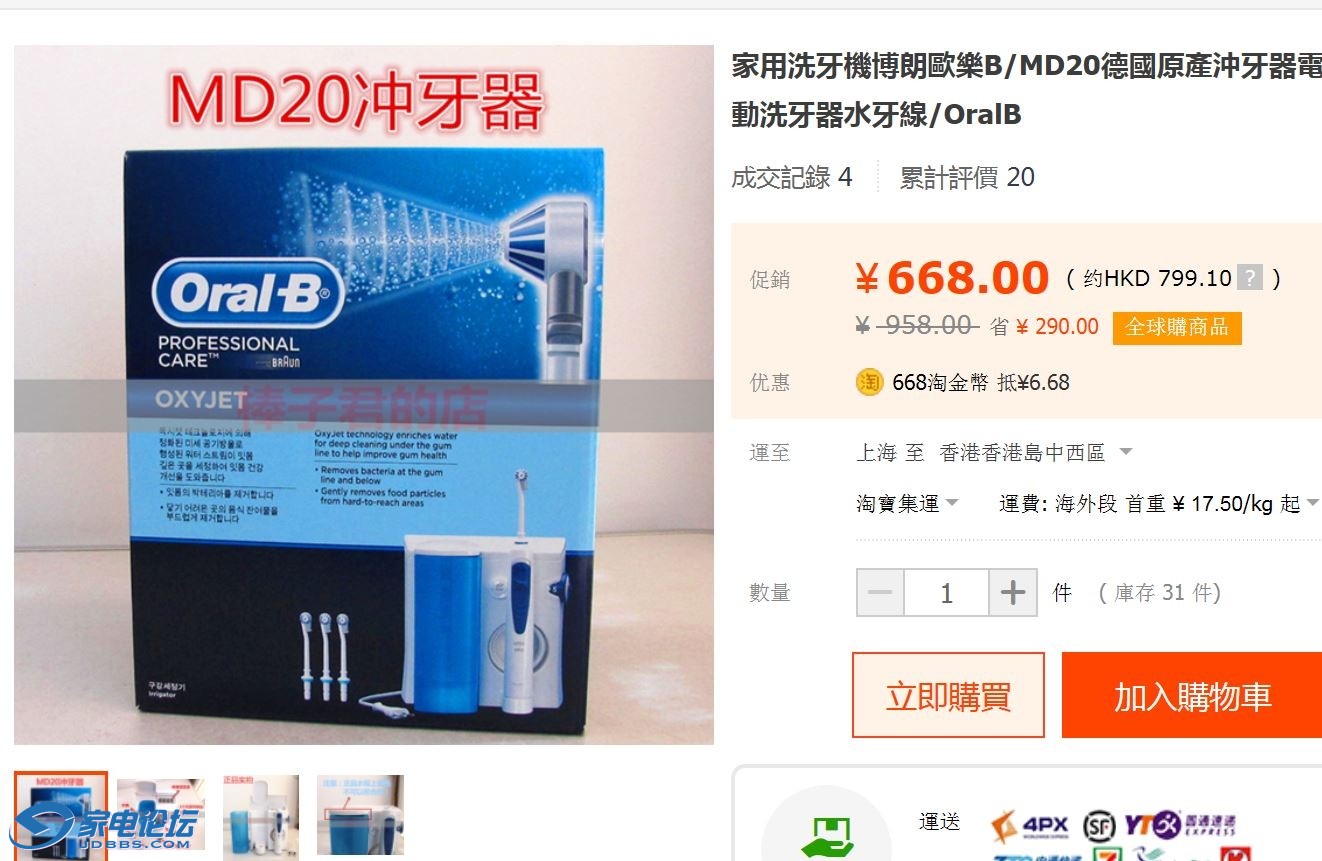This screenshot has width=1322, height=861.
Task: Click the green package delivery icon
Action: (x=826, y=836)
